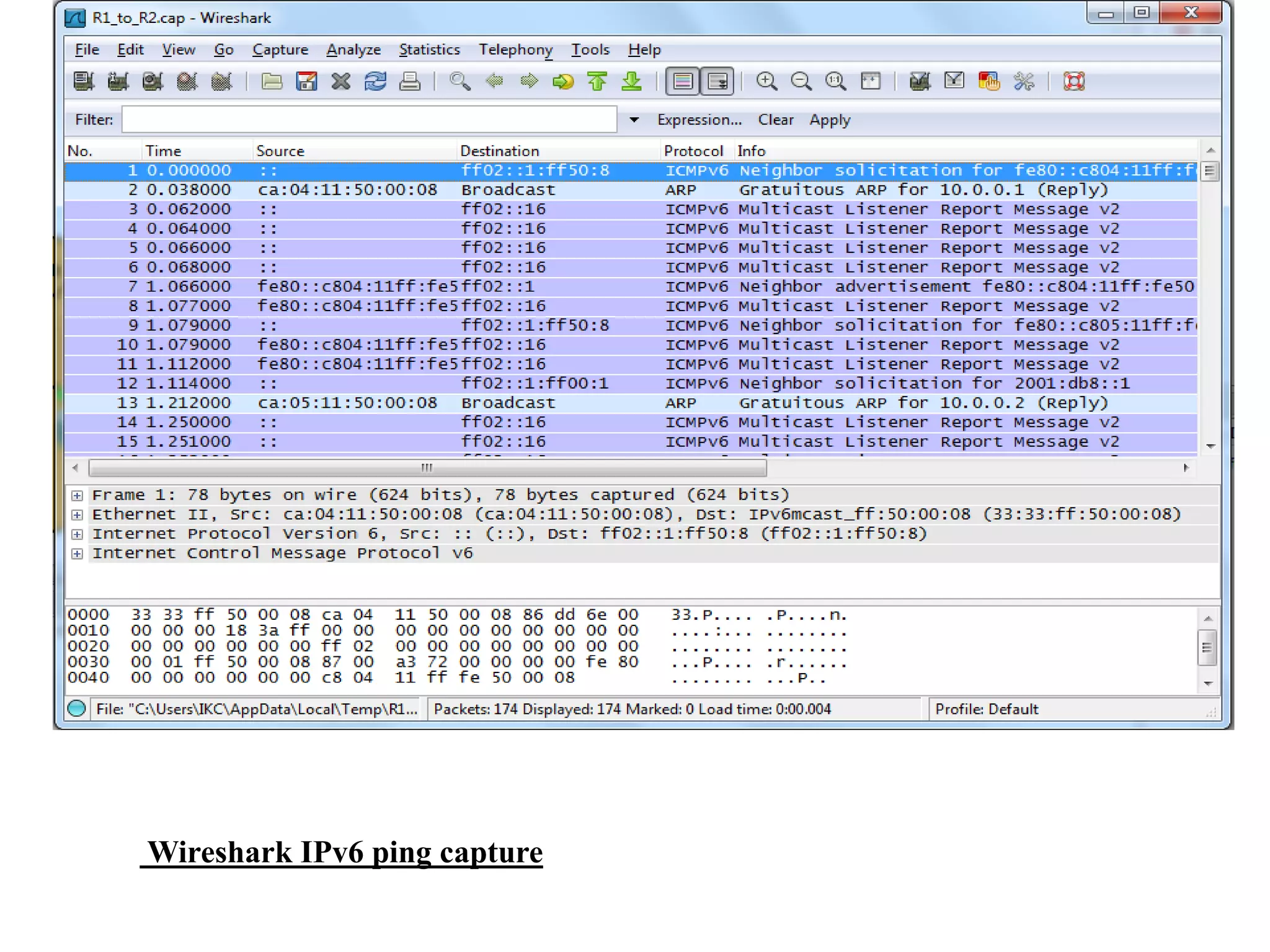Open a capture file folder icon
Viewport: 1270px width, 952px height.
click(272, 81)
